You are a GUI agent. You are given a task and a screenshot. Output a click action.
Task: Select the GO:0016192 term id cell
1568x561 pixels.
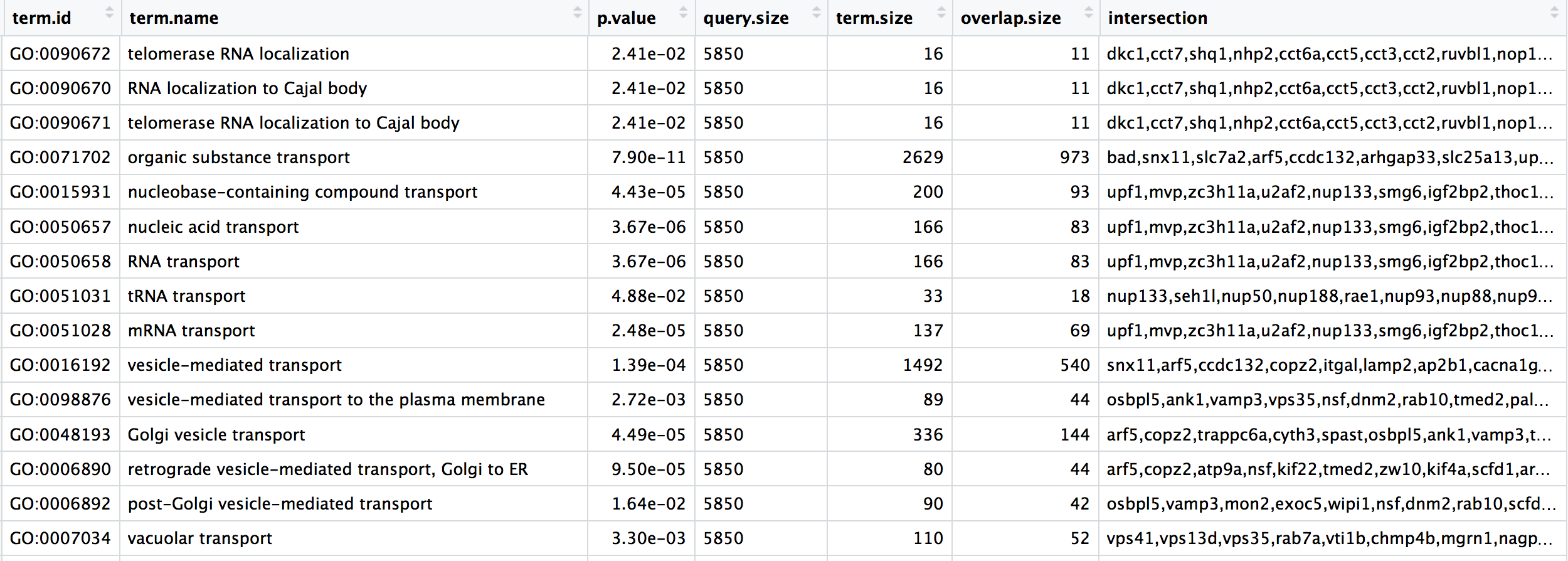click(60, 365)
